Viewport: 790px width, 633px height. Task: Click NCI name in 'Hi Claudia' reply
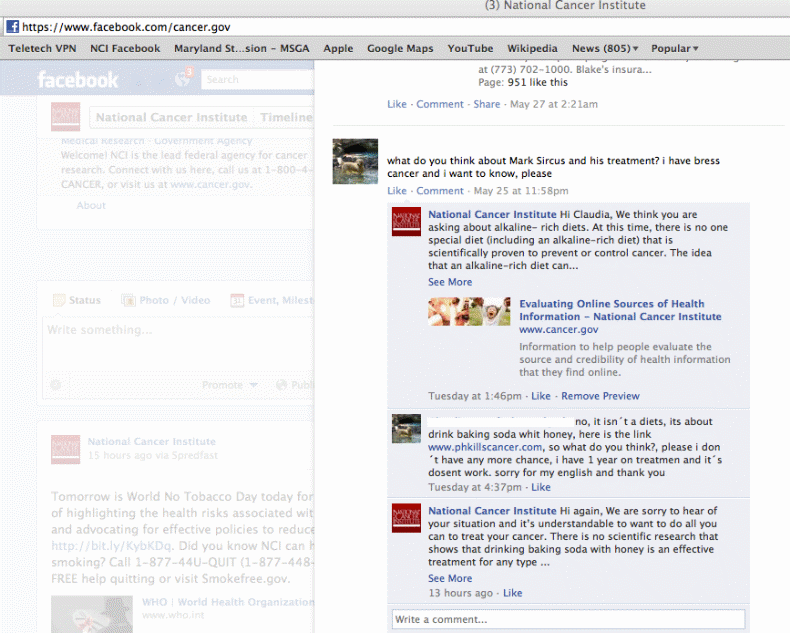pyautogui.click(x=492, y=214)
